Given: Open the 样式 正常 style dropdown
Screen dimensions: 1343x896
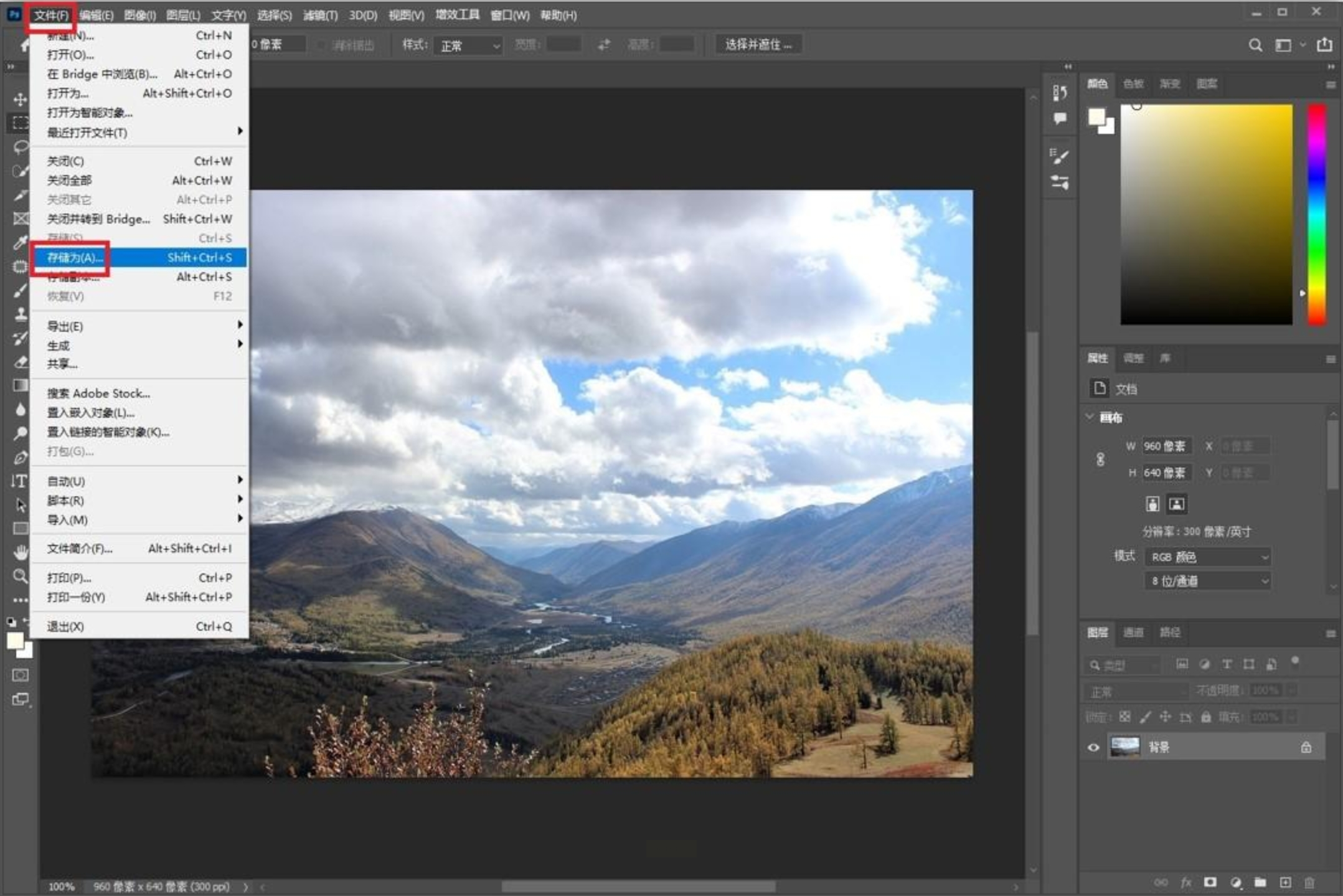Looking at the screenshot, I should pyautogui.click(x=468, y=45).
